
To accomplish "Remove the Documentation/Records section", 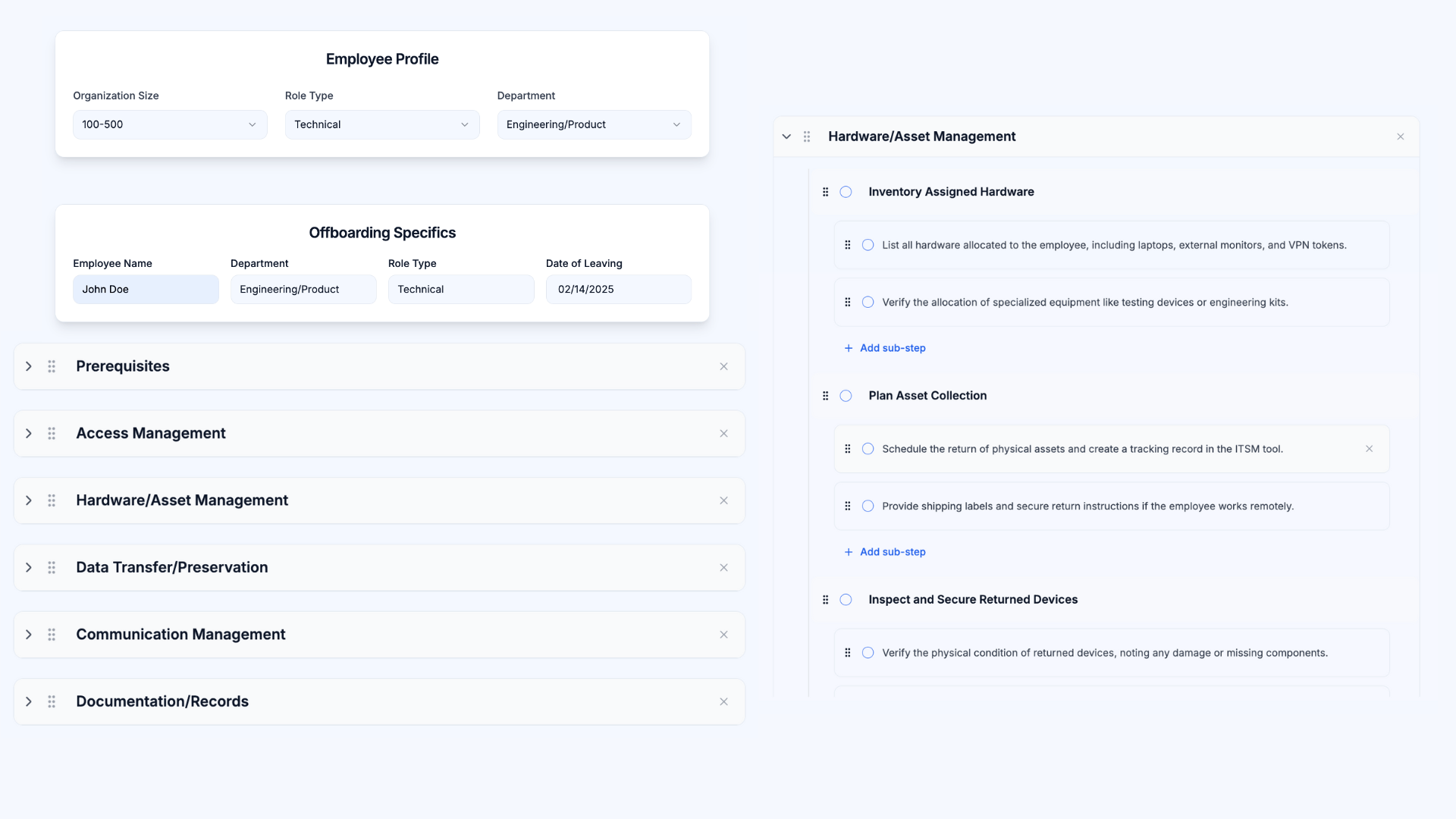I will 724,701.
